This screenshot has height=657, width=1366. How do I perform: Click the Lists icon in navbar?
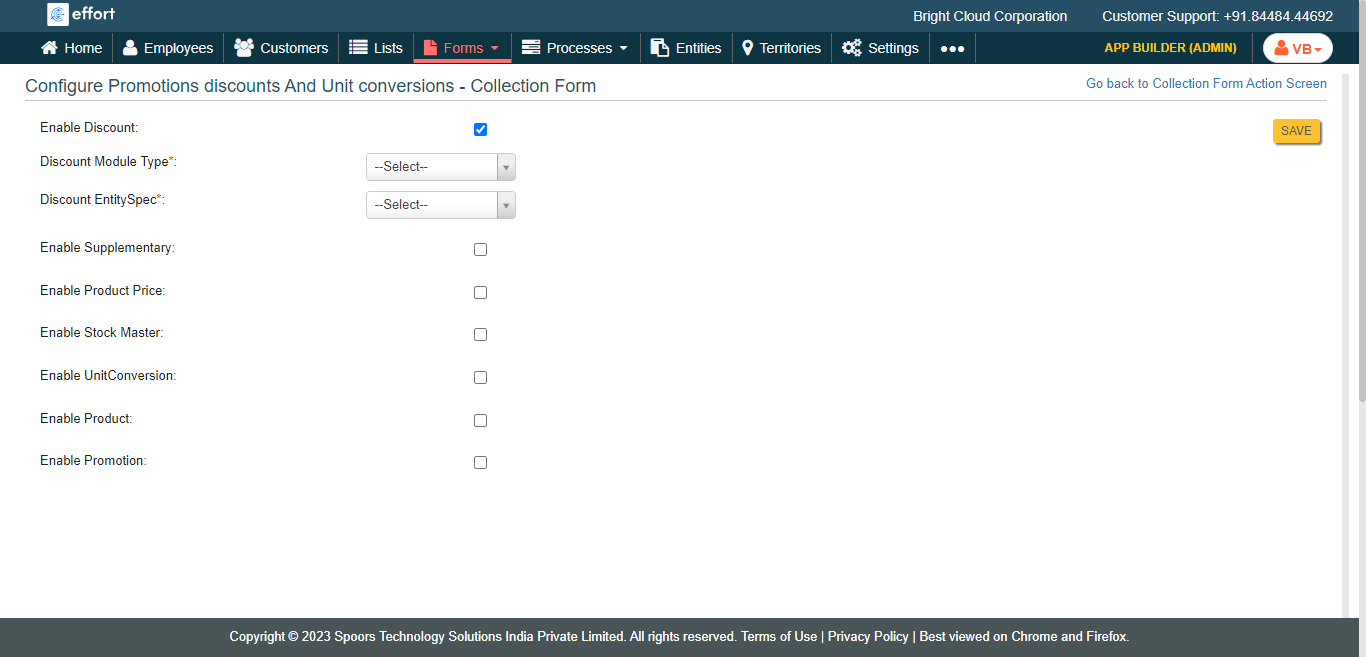point(358,48)
